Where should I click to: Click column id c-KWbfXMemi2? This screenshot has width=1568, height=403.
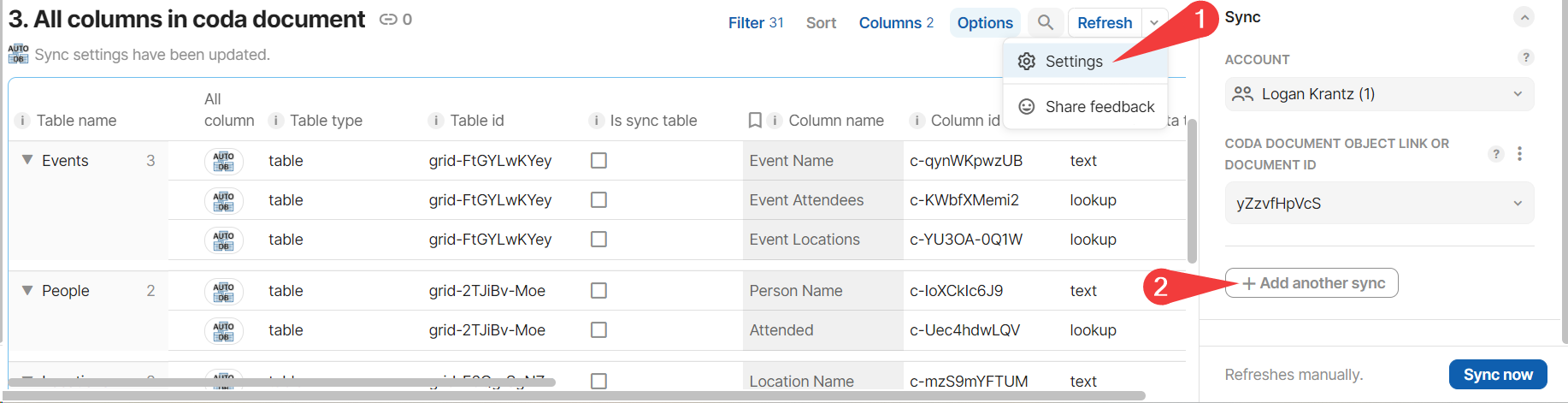coord(964,200)
